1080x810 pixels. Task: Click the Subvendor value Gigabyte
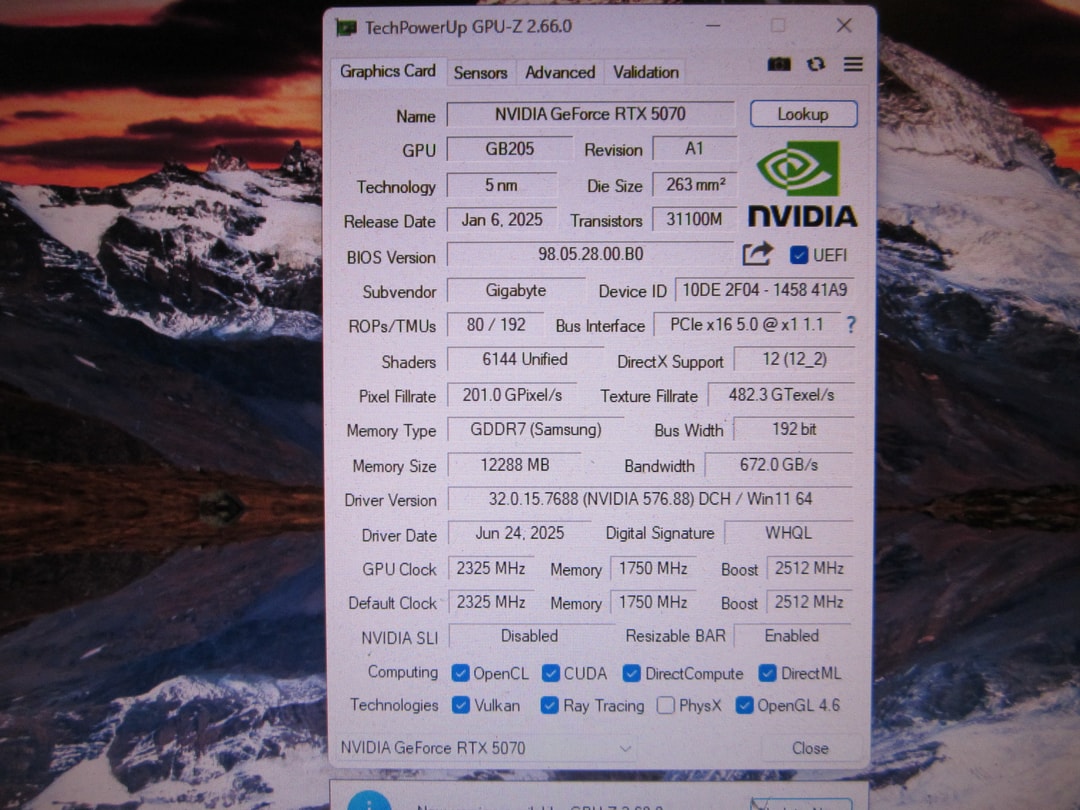516,291
